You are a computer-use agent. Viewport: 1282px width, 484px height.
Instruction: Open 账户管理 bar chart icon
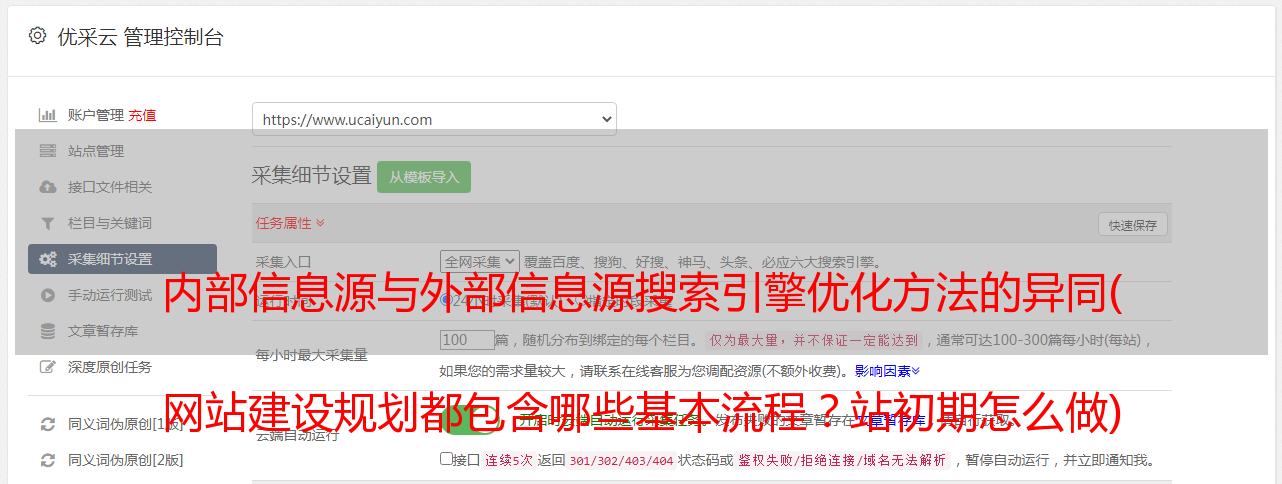coord(47,115)
